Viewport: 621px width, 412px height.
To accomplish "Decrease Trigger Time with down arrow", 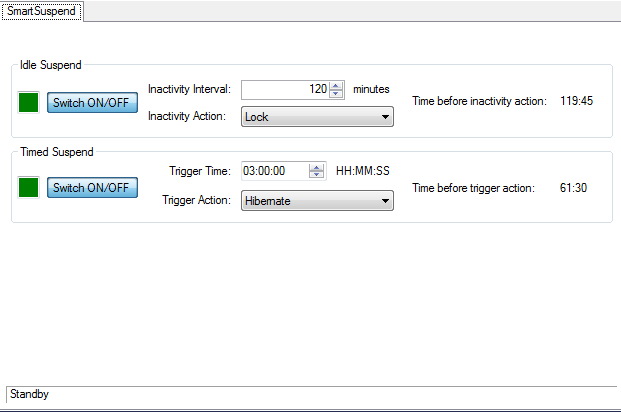I will pyautogui.click(x=316, y=175).
